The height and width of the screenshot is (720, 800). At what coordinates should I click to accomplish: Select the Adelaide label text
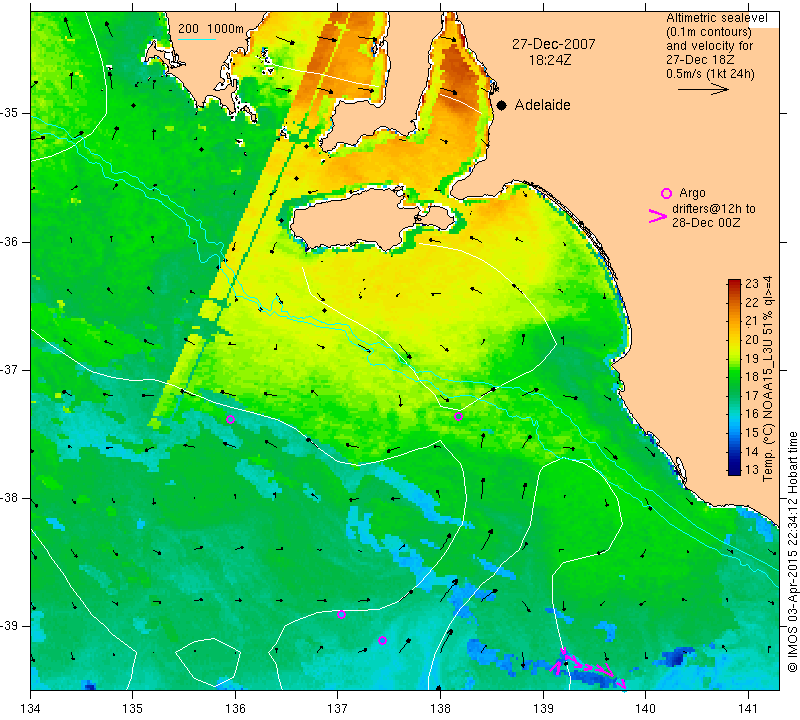coord(542,105)
